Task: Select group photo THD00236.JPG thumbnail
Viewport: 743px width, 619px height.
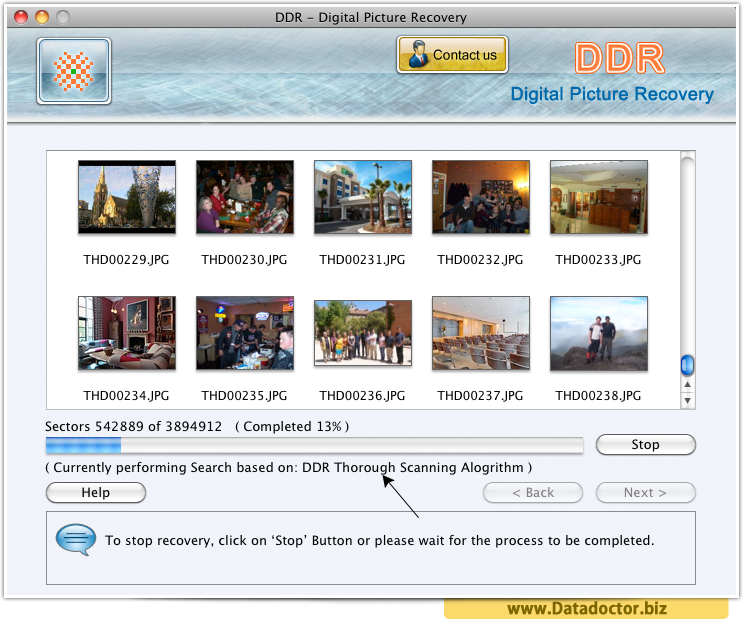Action: 363,333
